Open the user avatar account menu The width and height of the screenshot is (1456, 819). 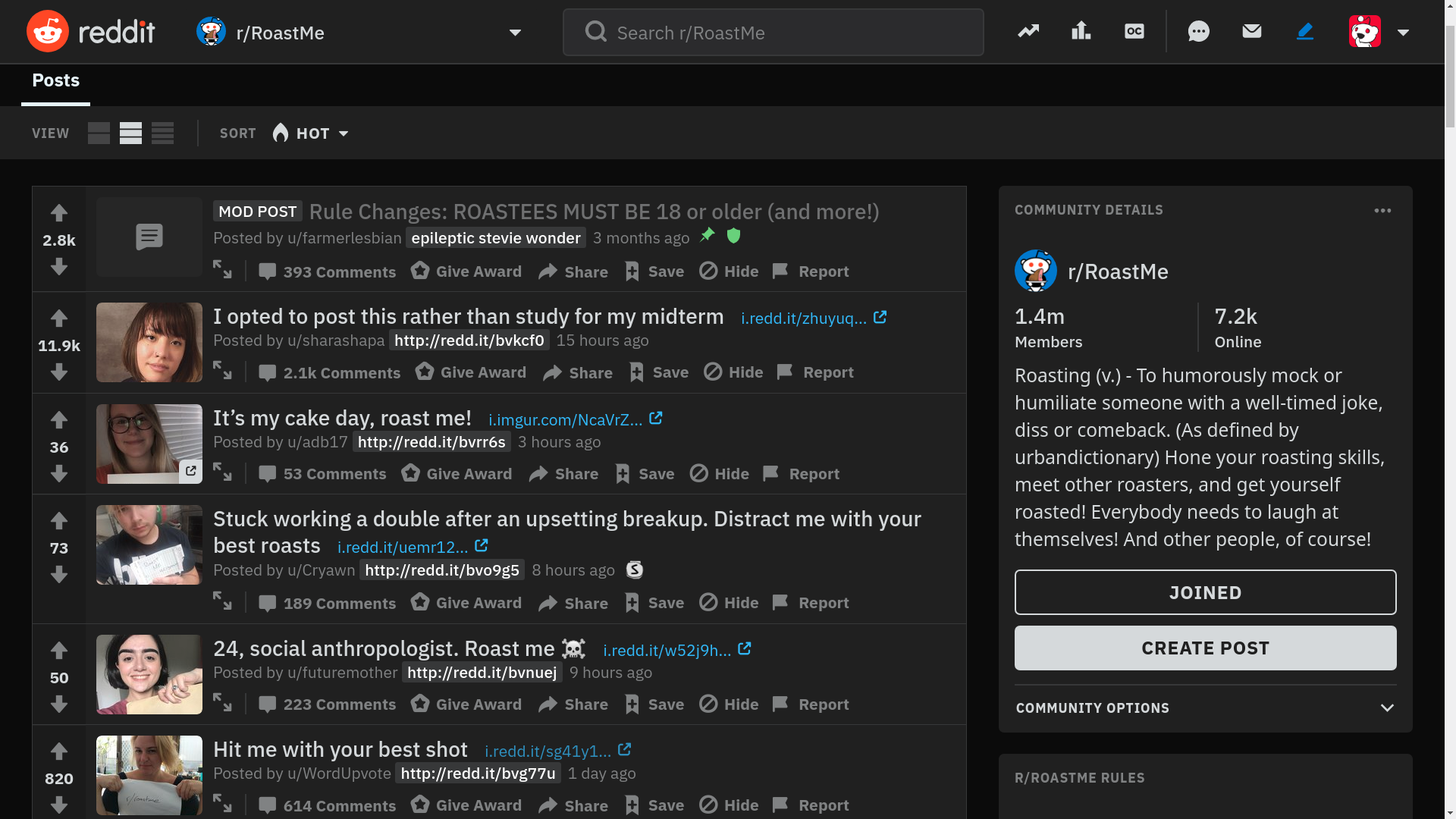click(x=1379, y=32)
